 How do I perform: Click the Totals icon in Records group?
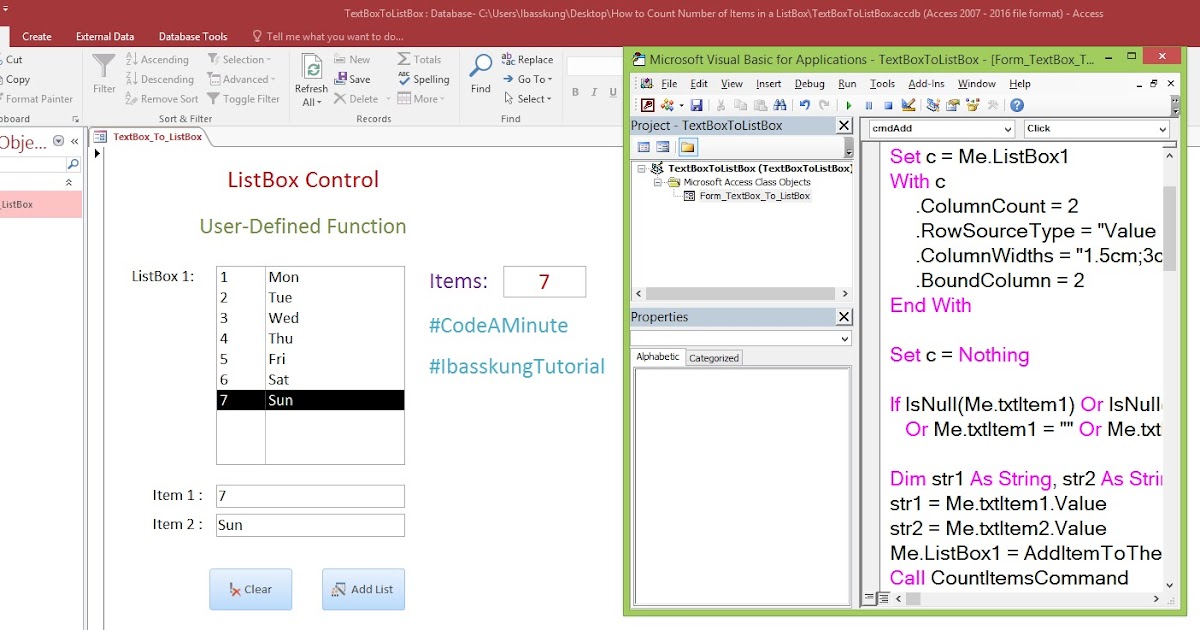pos(420,59)
